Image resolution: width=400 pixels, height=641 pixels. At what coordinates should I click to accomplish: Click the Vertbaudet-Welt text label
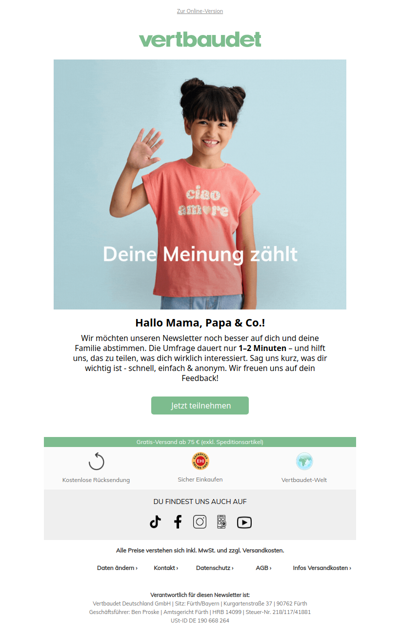coord(304,480)
